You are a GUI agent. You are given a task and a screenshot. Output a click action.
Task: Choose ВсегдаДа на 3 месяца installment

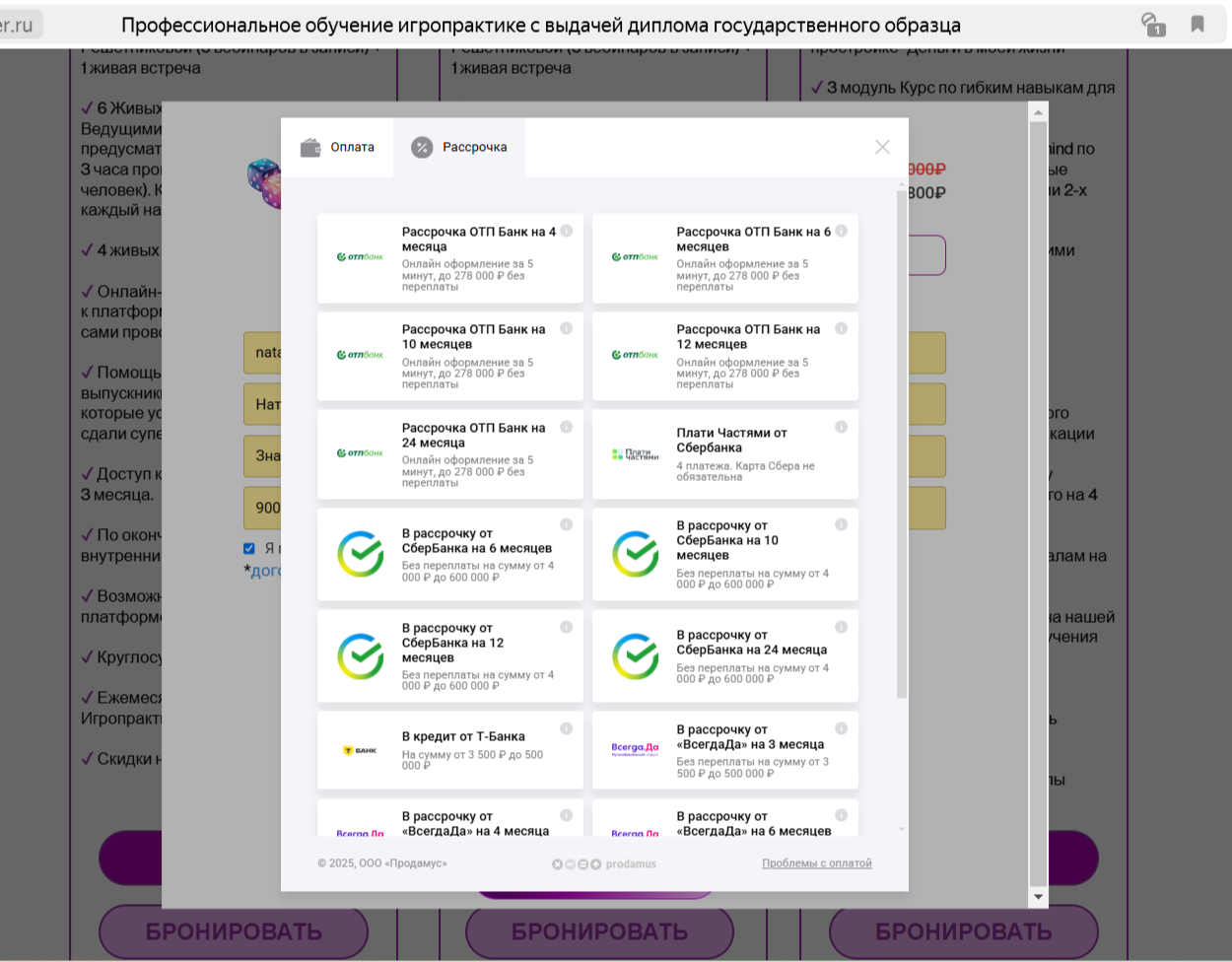pyautogui.click(x=725, y=751)
